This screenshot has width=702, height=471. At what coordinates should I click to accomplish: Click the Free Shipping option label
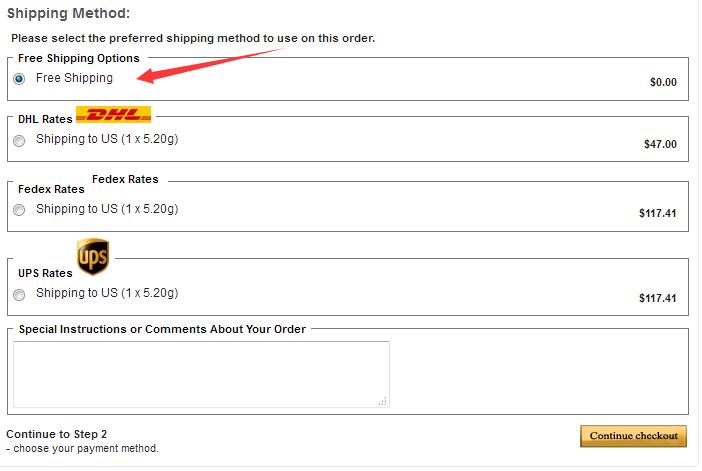point(74,78)
